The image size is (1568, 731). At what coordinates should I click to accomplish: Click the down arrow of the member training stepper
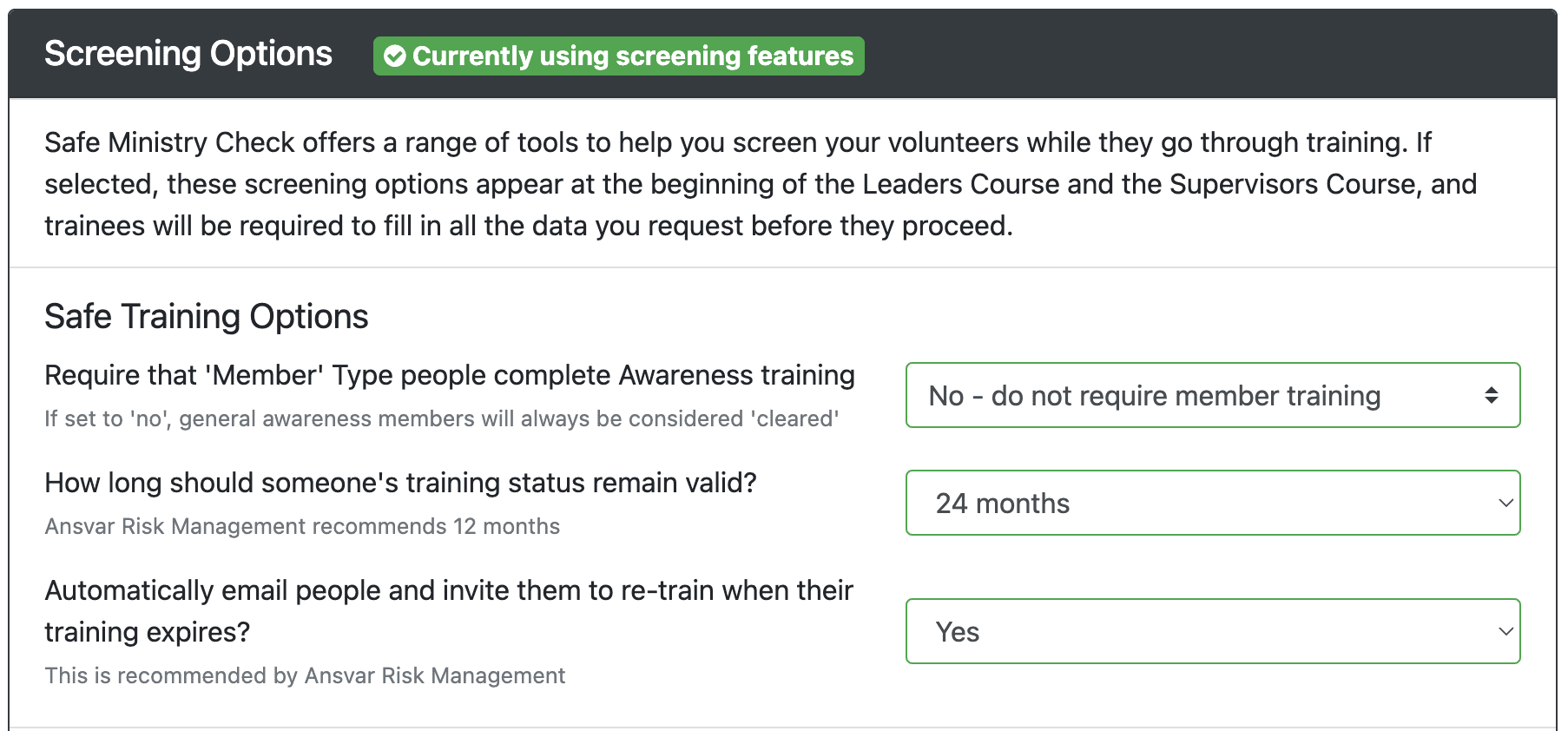tap(1492, 400)
